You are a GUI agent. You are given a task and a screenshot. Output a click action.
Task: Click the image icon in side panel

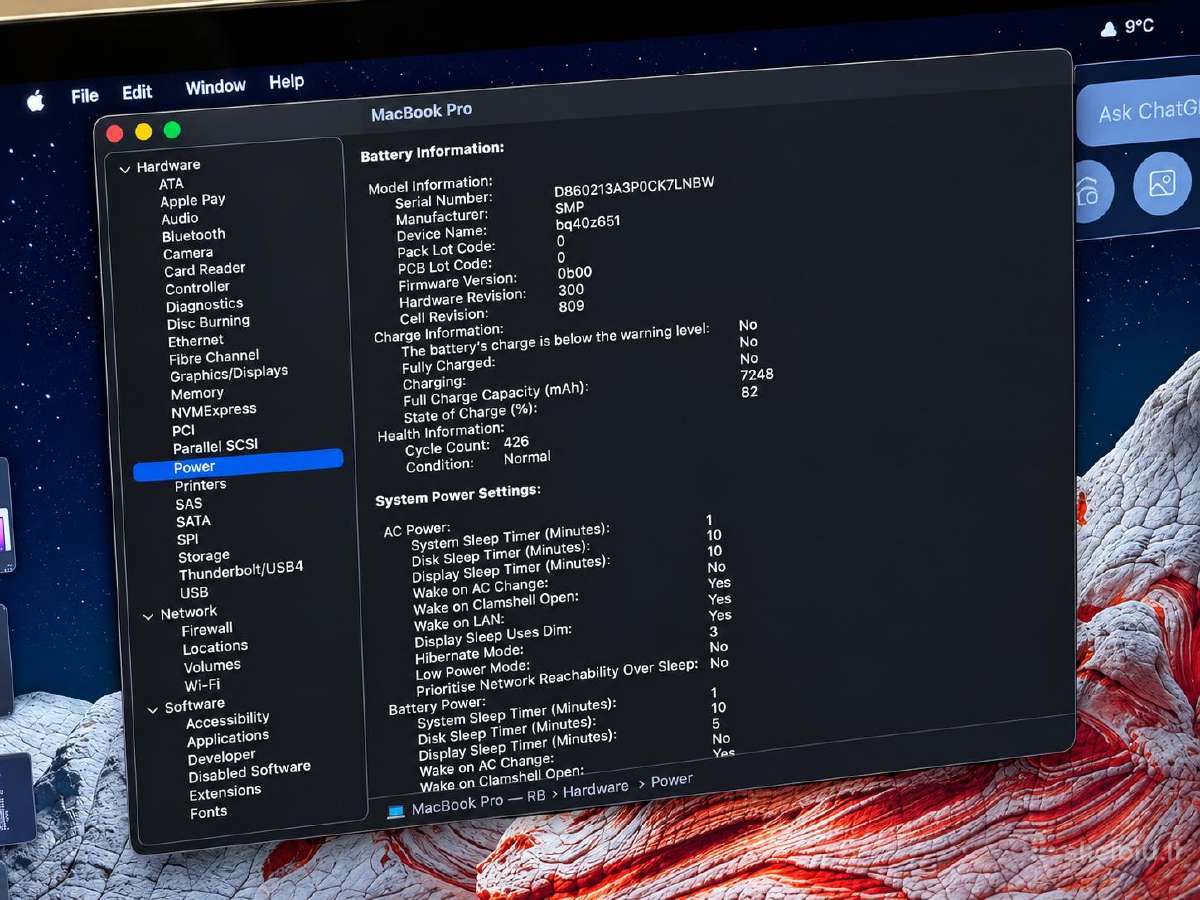point(1161,184)
